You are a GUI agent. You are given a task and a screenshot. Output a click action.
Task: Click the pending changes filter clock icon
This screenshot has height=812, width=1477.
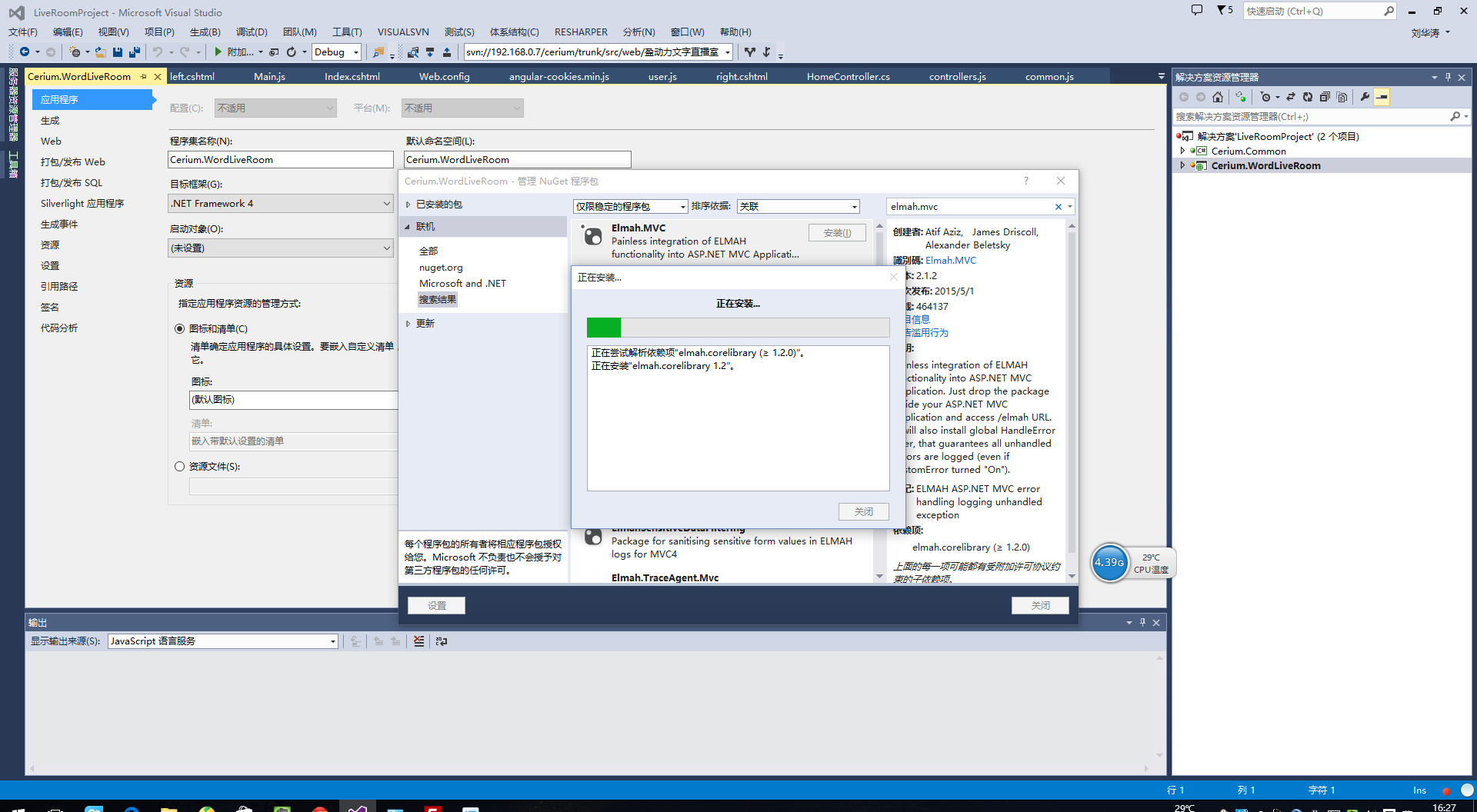pyautogui.click(x=1265, y=97)
